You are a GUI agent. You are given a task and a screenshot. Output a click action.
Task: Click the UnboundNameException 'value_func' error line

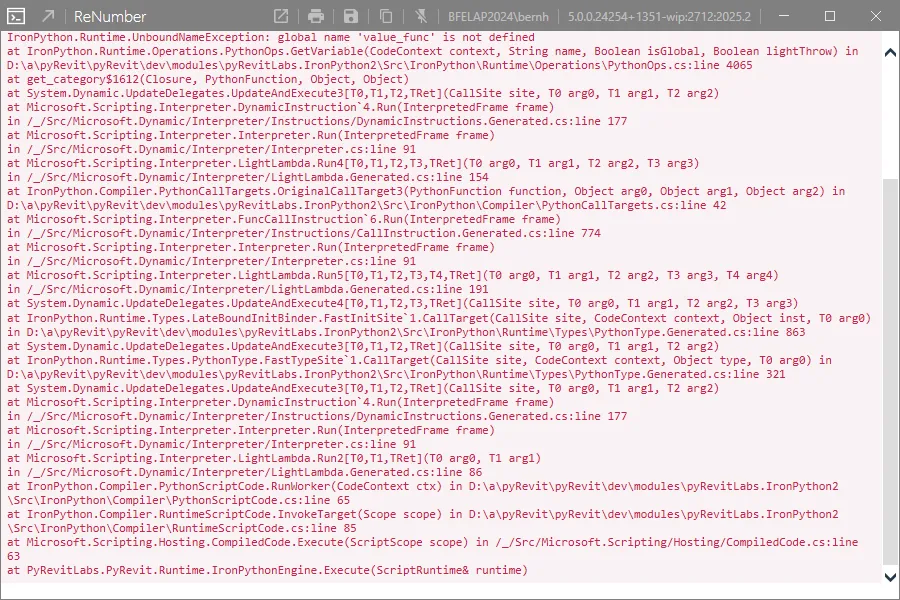coord(271,37)
